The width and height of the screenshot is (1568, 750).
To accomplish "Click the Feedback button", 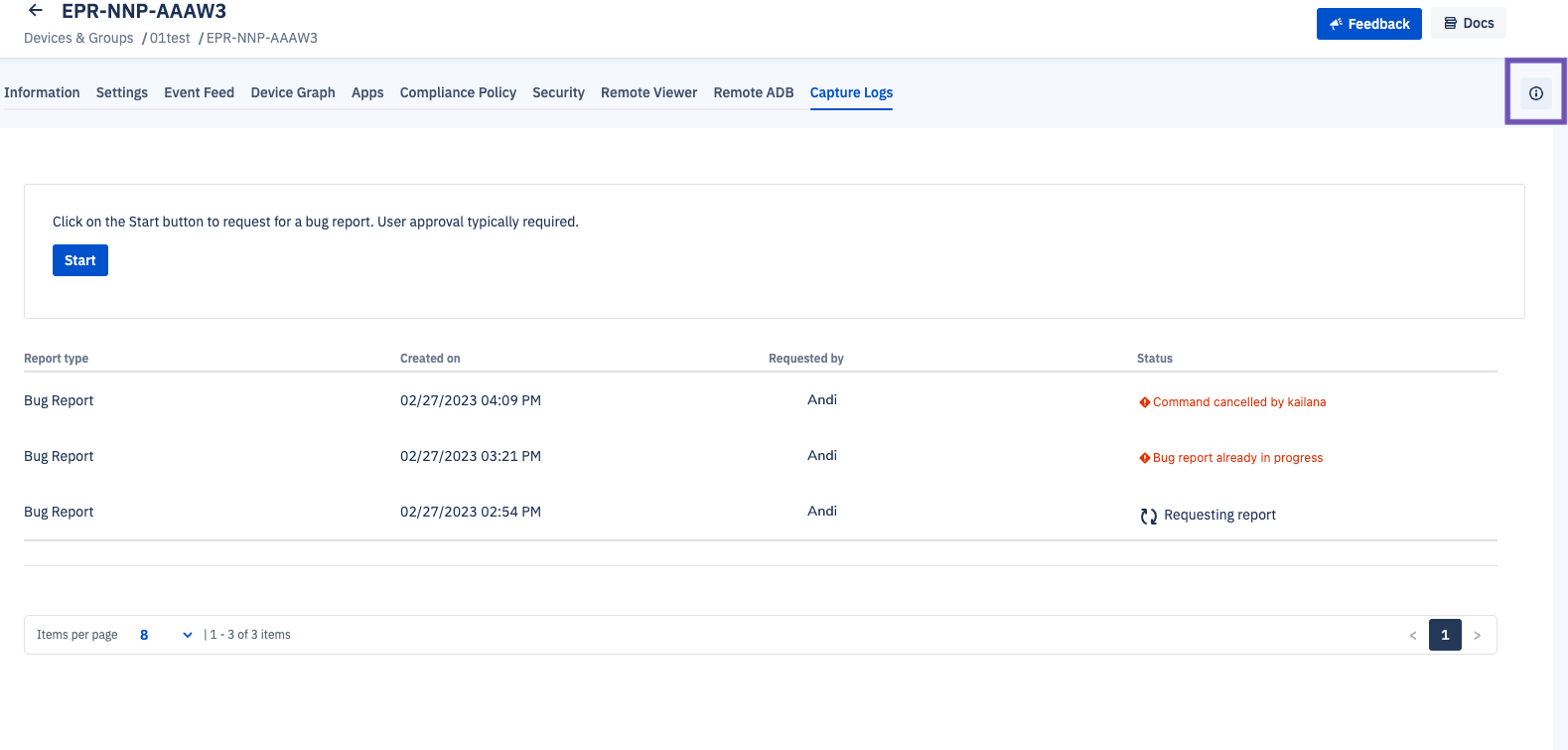I will tap(1368, 24).
